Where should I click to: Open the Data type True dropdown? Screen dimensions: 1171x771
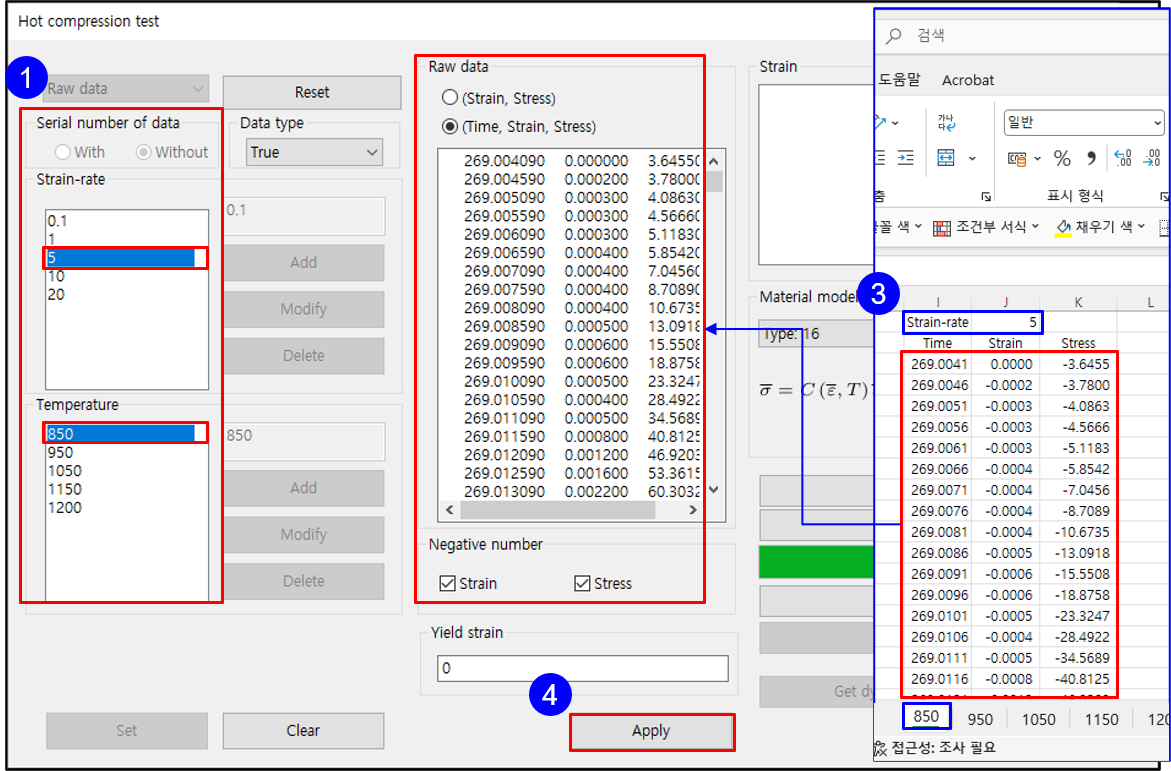[314, 152]
